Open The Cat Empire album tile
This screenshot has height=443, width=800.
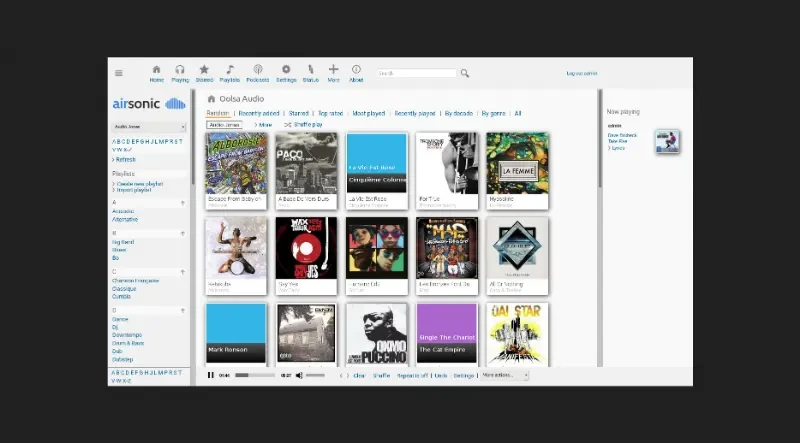pyautogui.click(x=447, y=334)
